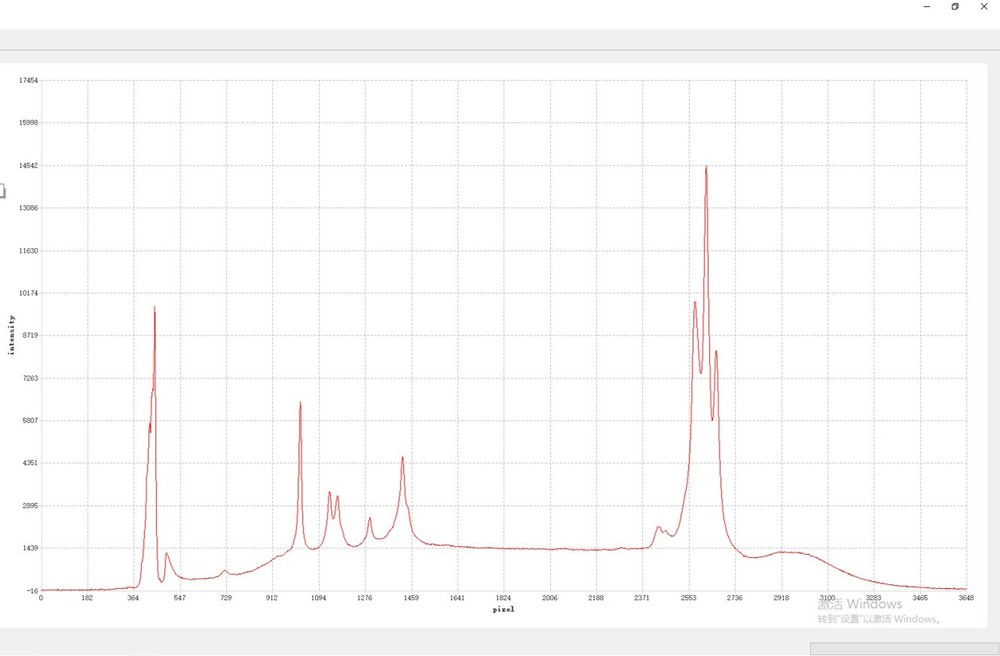Click the tallest peak tip near 14542 intensity
Viewport: 1000px width, 656px height.
706,168
